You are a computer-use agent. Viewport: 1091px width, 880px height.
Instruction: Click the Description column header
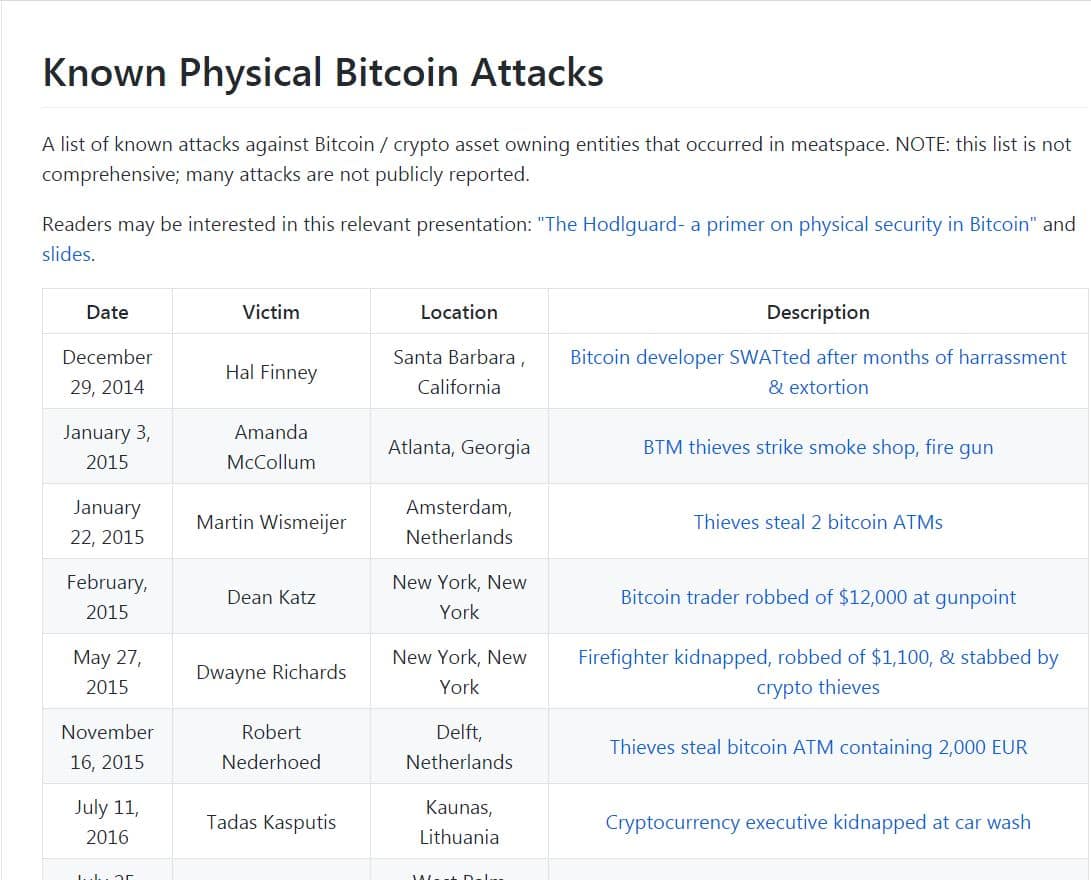coord(818,312)
